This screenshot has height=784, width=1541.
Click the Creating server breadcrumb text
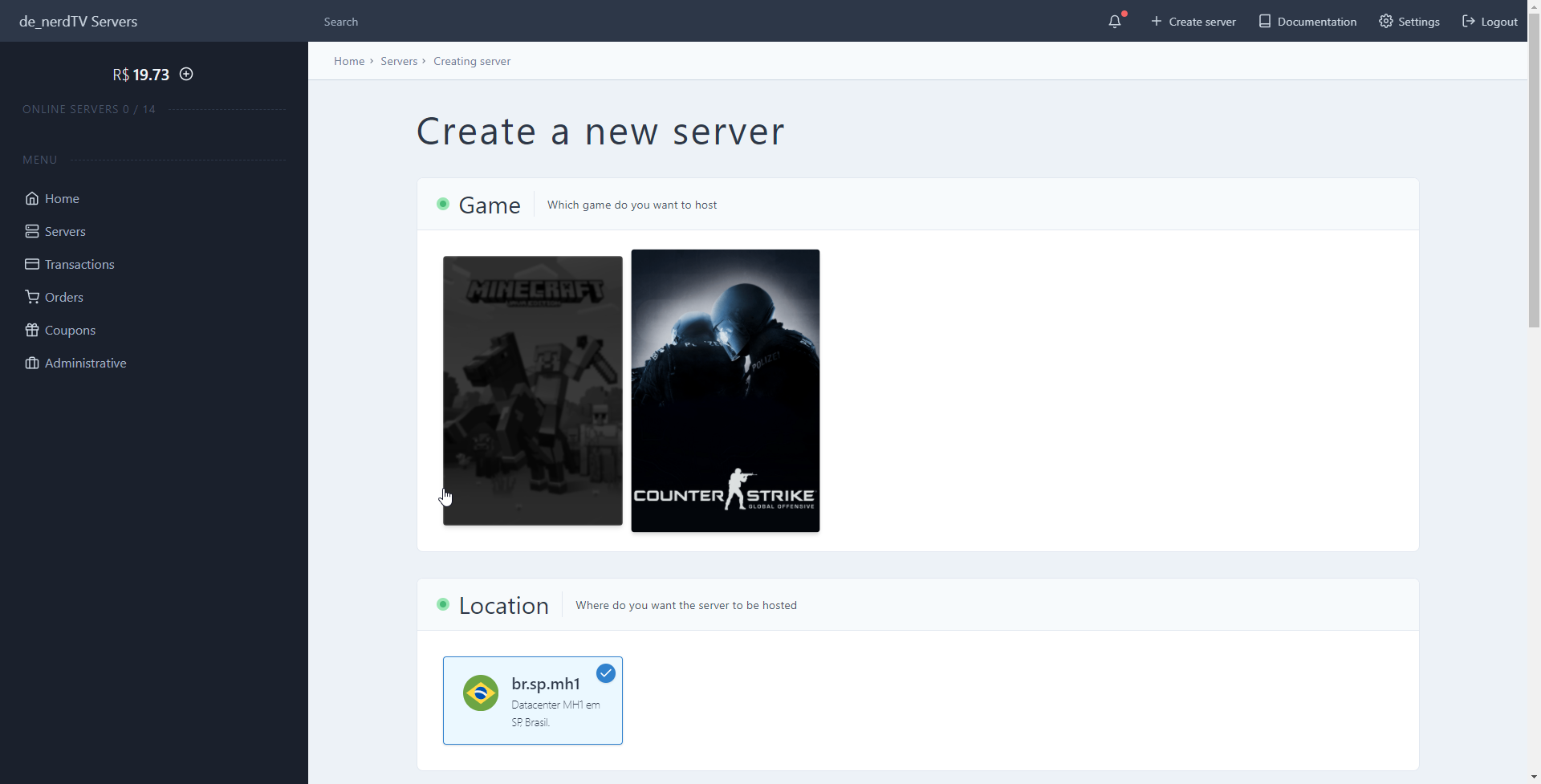click(472, 61)
